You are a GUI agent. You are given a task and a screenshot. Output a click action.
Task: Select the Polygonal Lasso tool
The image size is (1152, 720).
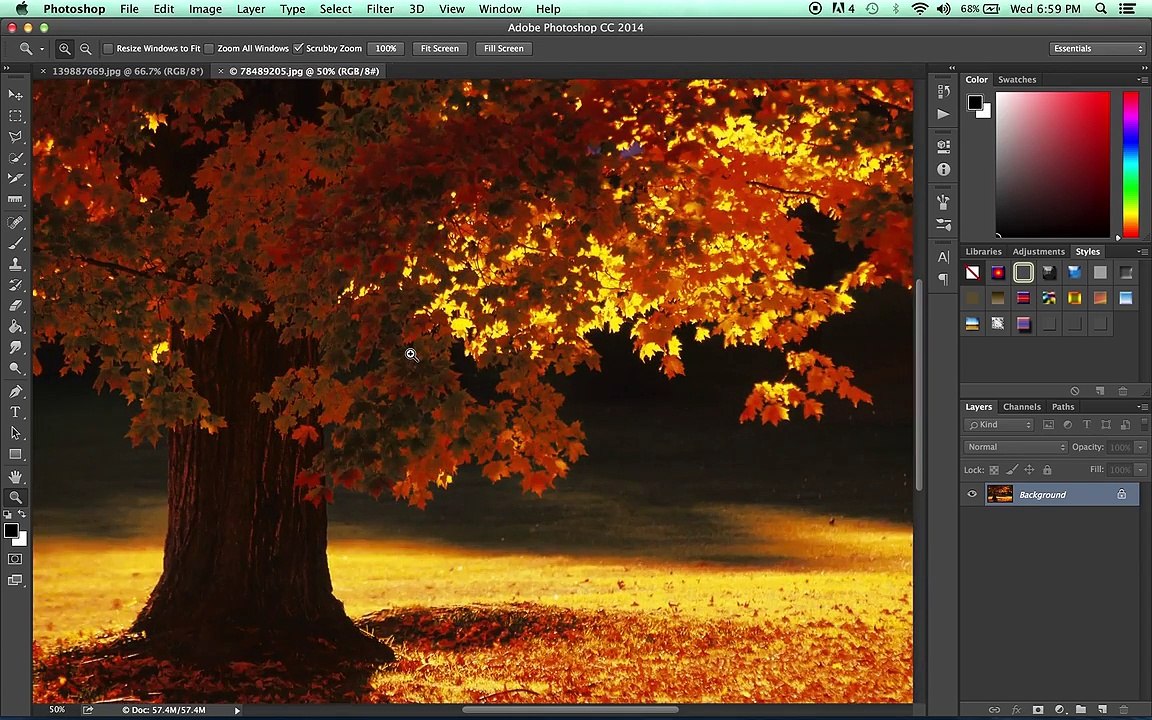click(15, 137)
